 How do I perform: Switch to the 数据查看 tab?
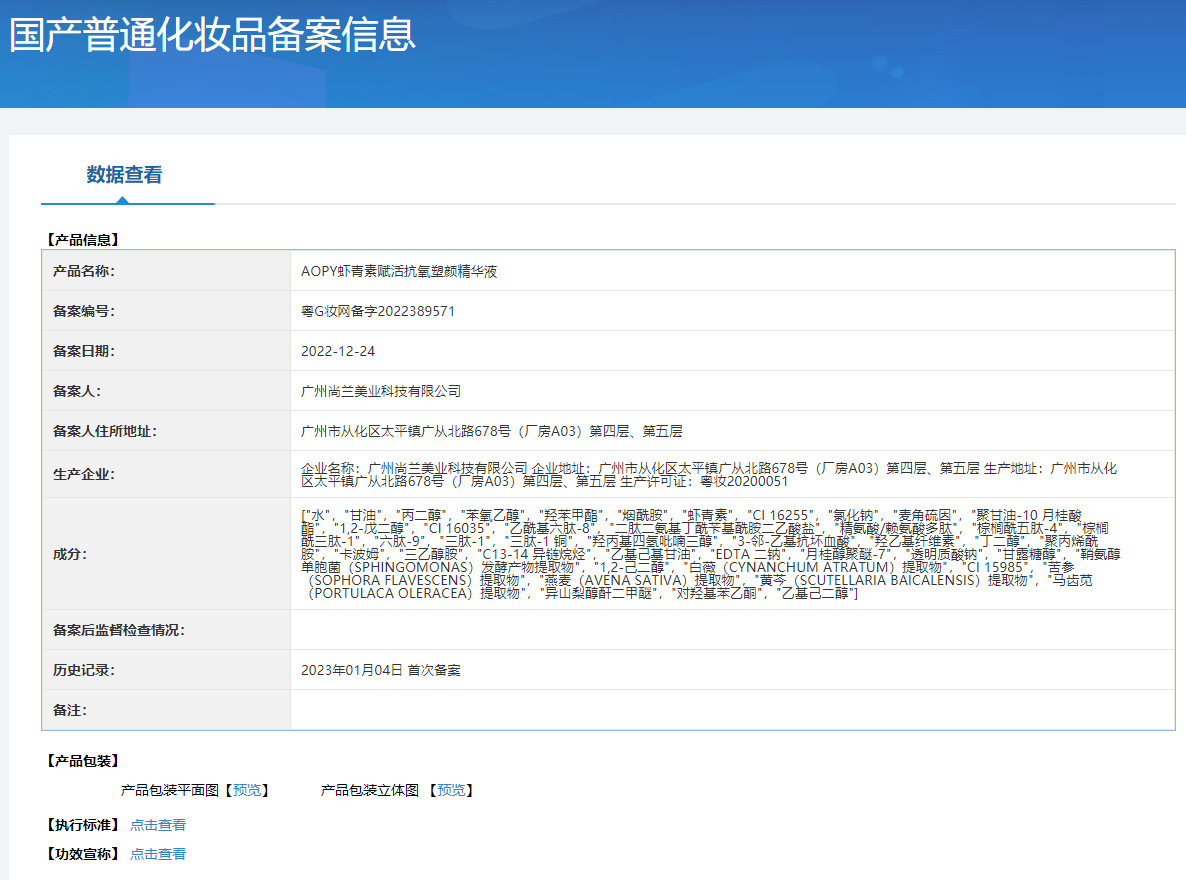click(x=124, y=175)
